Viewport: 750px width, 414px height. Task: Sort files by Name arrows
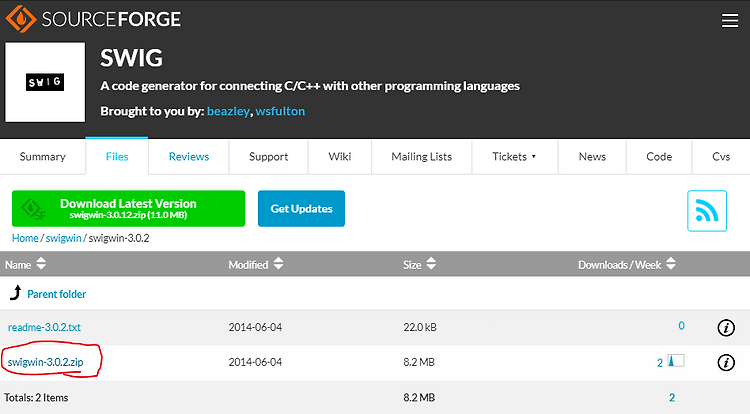coord(41,263)
